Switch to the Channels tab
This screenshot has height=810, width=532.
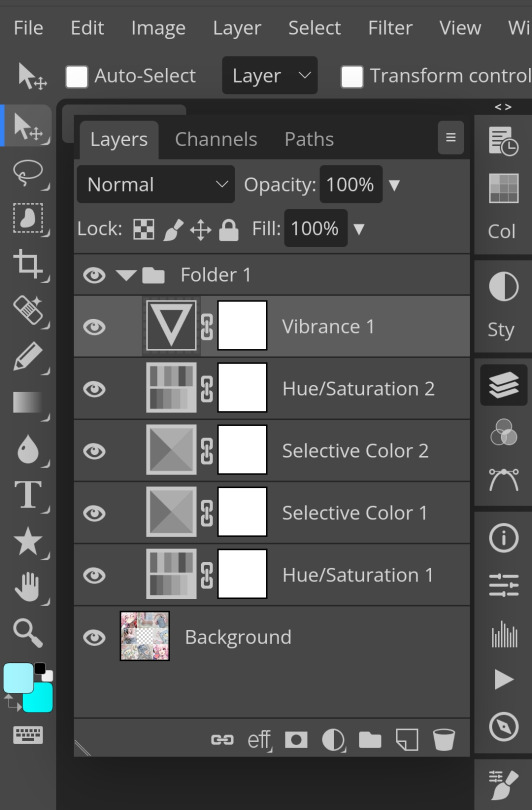[x=216, y=139]
